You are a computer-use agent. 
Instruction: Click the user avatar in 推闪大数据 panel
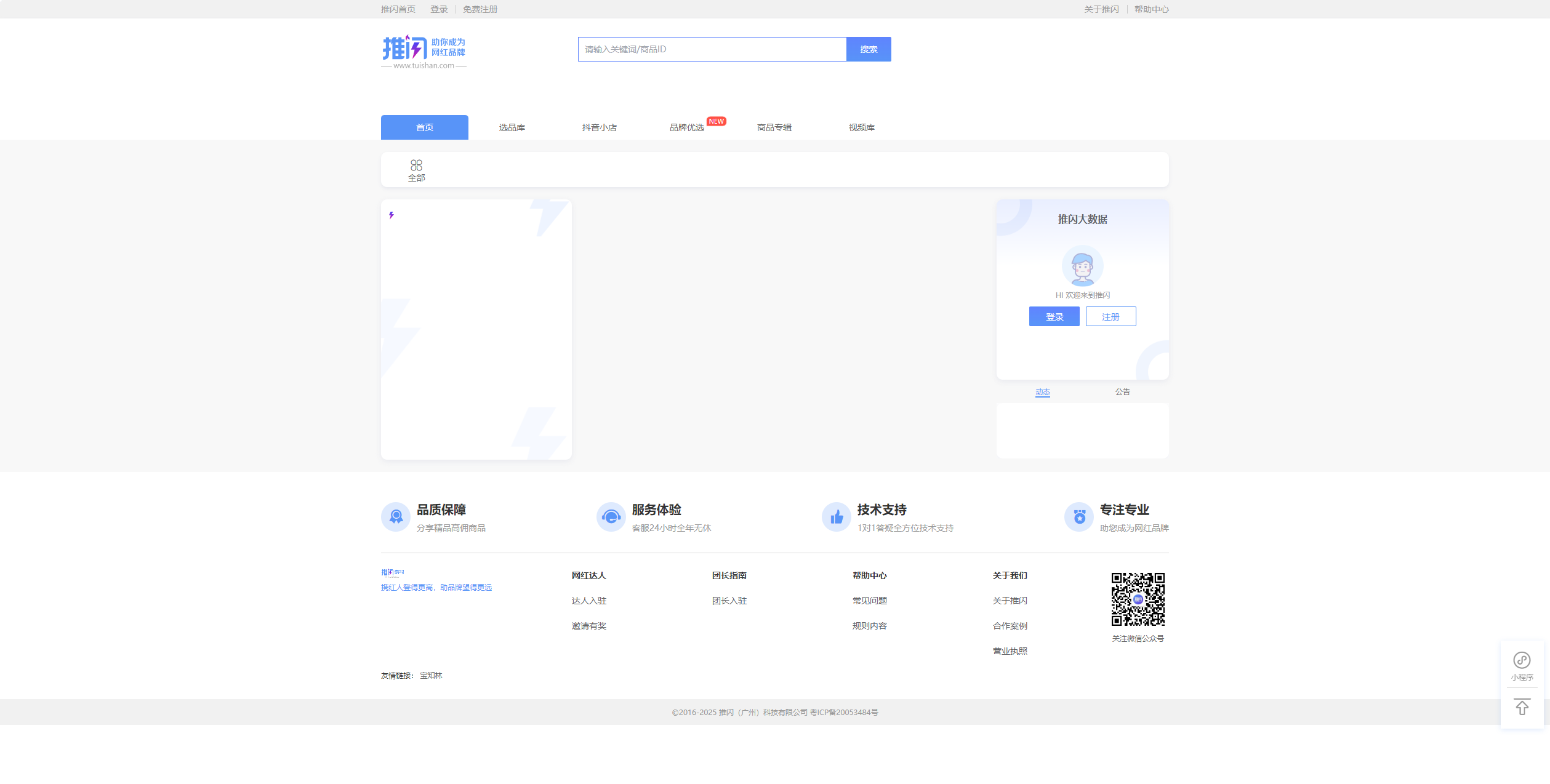click(1082, 266)
